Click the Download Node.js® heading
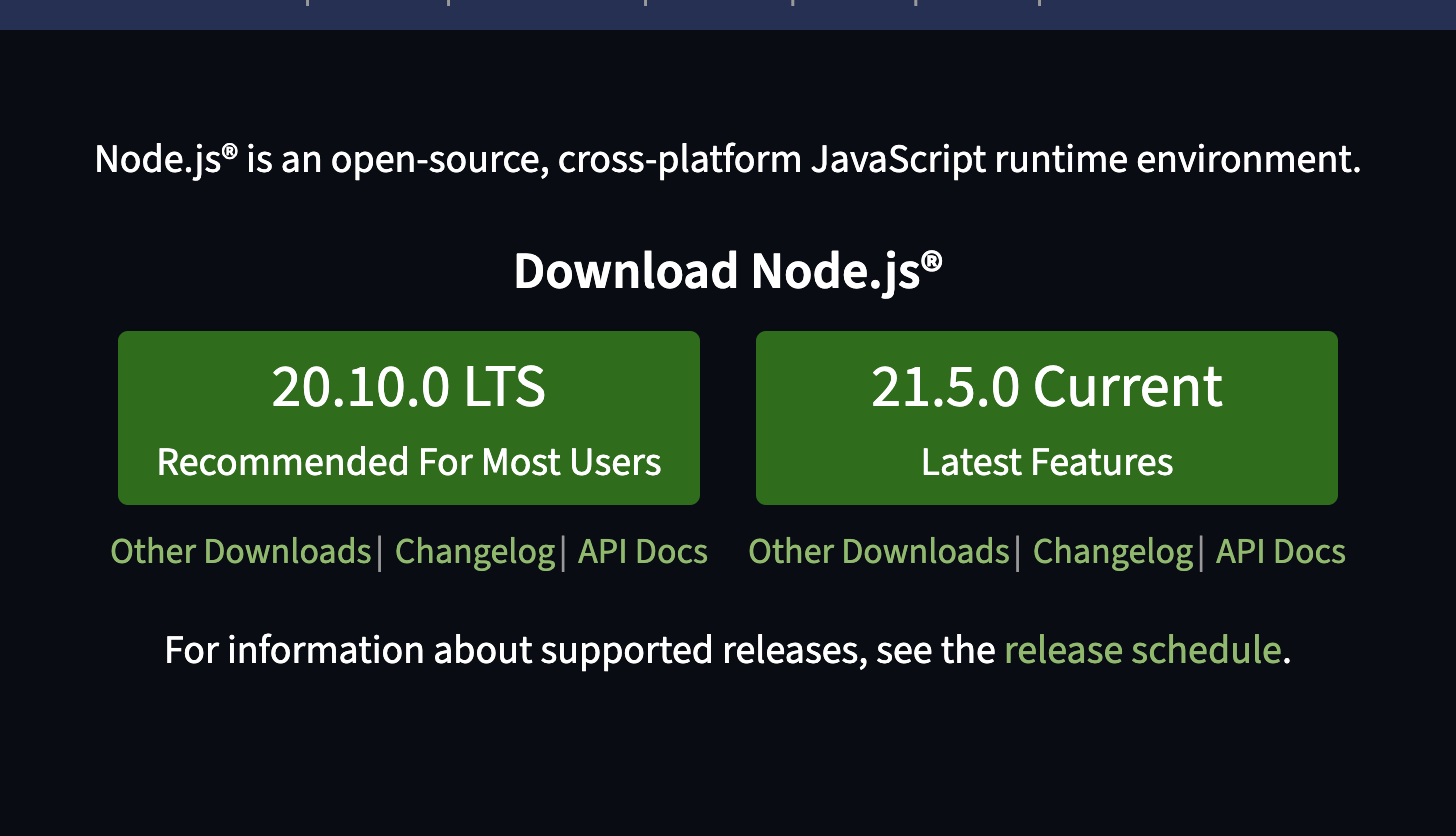Screen dimensions: 1456x836 pyautogui.click(x=728, y=271)
